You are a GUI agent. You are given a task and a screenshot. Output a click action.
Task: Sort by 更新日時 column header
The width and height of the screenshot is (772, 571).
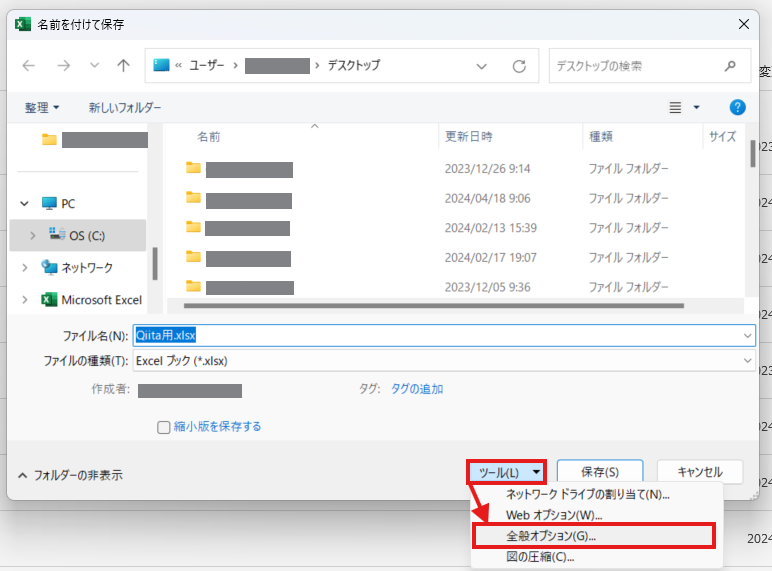click(469, 136)
